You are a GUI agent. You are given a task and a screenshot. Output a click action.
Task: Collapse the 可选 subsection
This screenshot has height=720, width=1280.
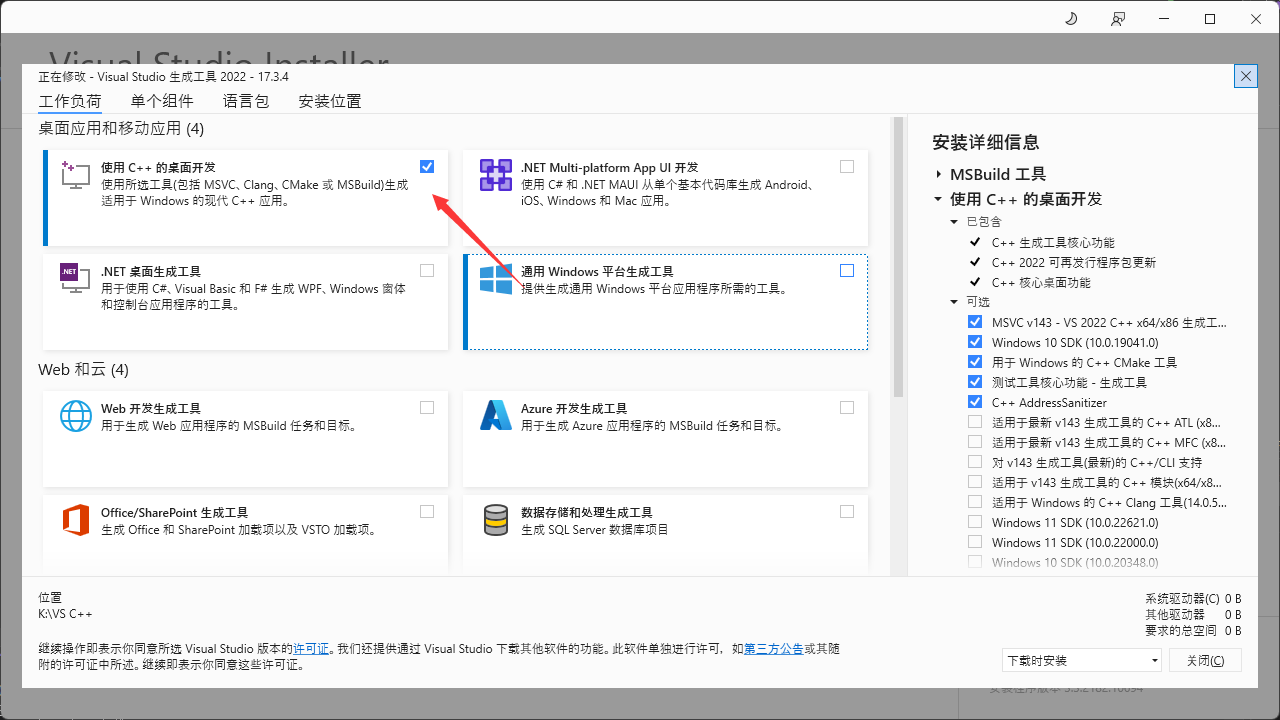tap(954, 302)
